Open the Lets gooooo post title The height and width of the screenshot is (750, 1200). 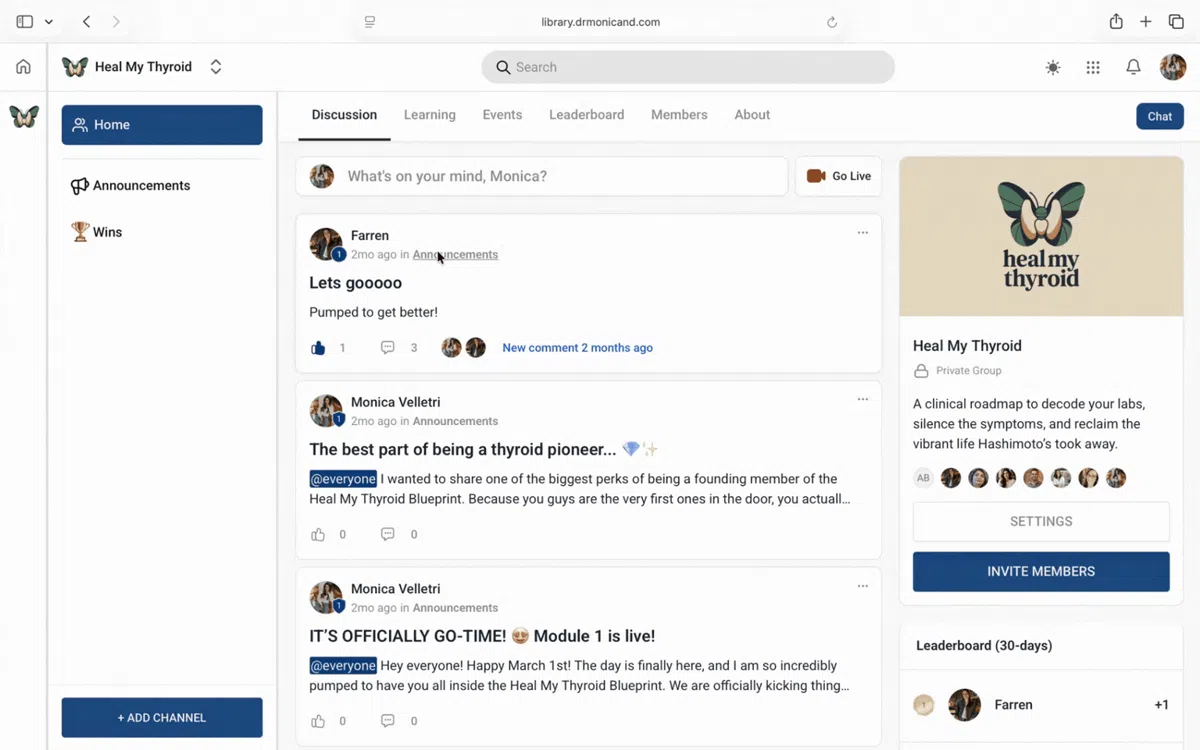click(356, 283)
